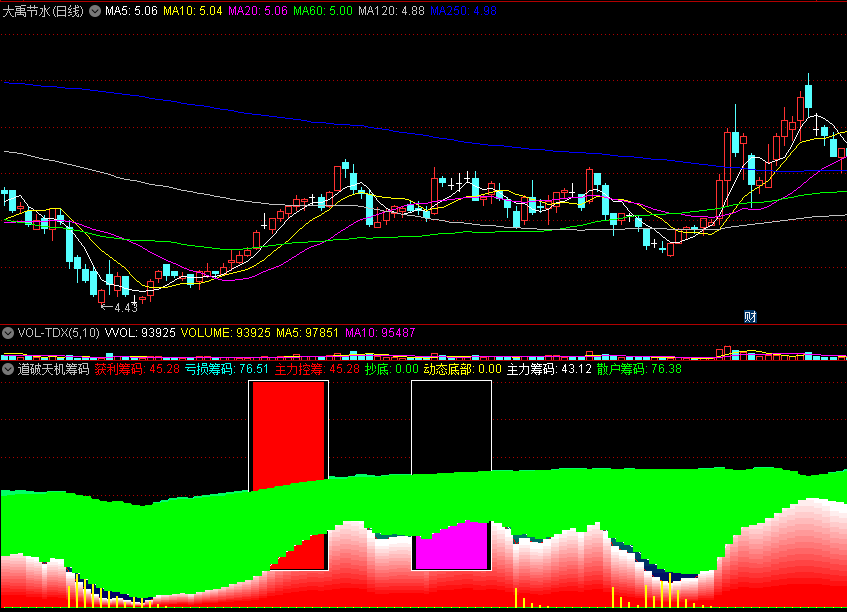The width and height of the screenshot is (847, 612).
Task: Open the 道破天机筹码 indicator dropdown arrow
Action: (8, 369)
